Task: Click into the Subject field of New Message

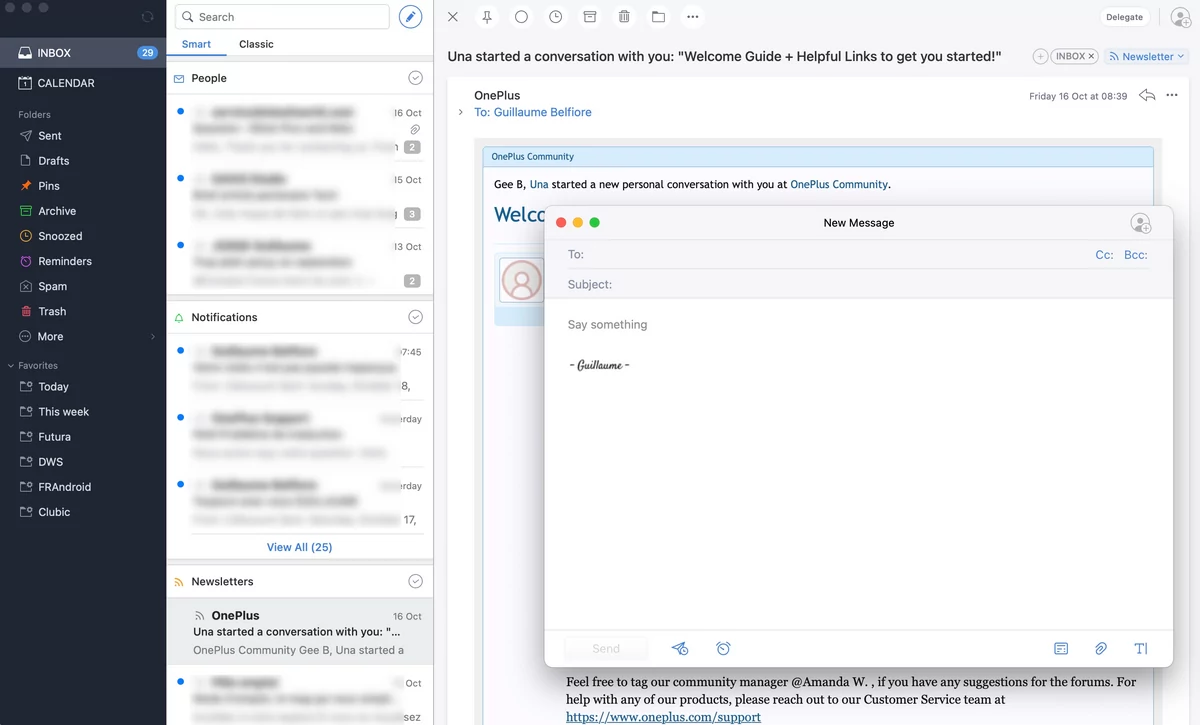Action: coord(858,284)
